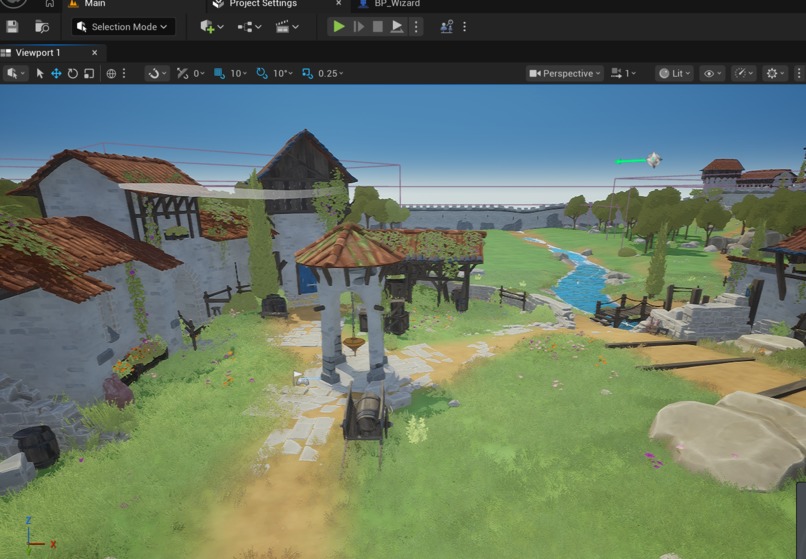Open camera speed 1 dropdown
Screen dimensions: 806x559
coord(624,74)
